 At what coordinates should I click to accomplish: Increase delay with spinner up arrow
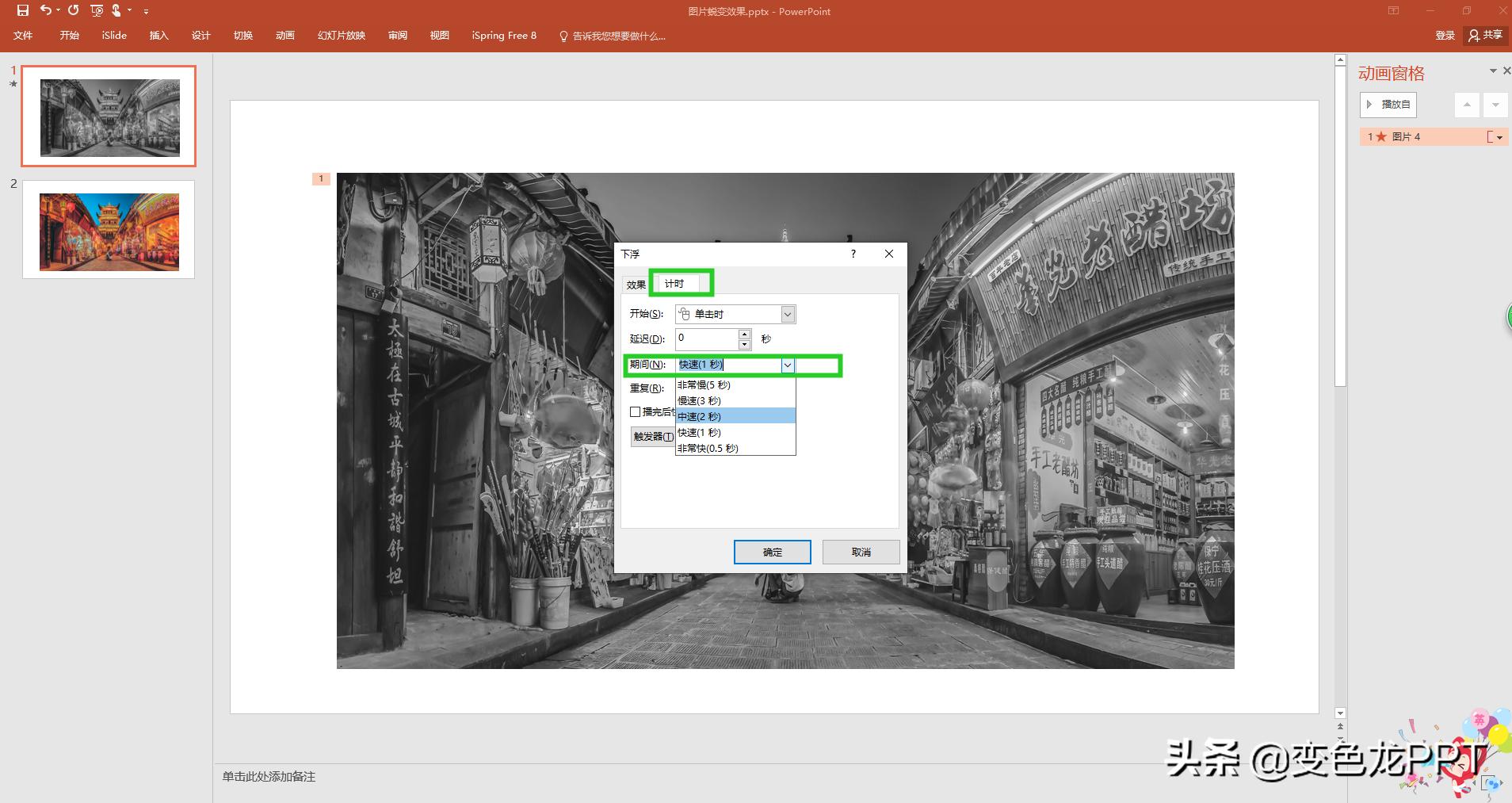[x=744, y=334]
